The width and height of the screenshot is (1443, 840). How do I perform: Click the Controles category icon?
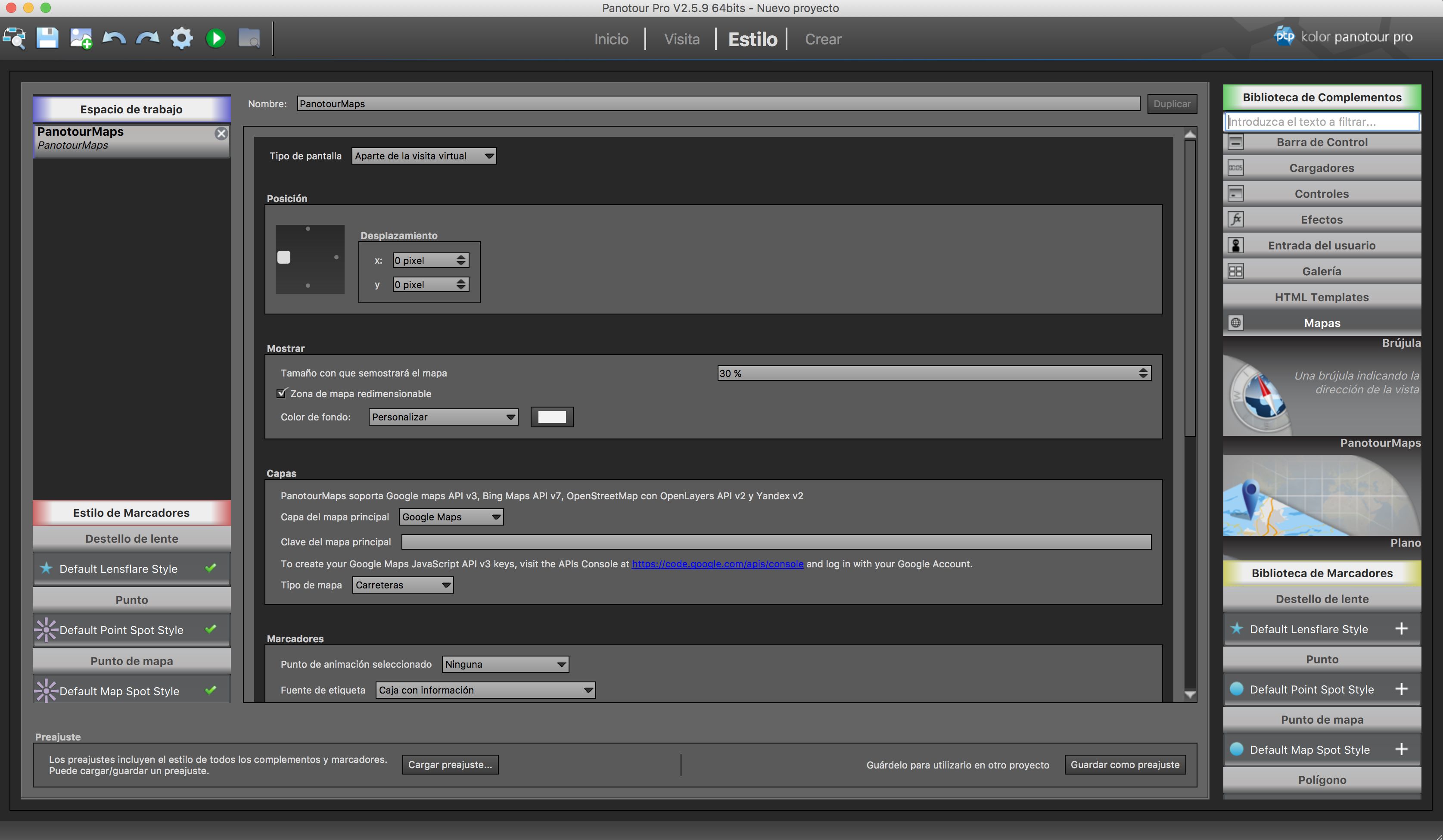pos(1236,193)
